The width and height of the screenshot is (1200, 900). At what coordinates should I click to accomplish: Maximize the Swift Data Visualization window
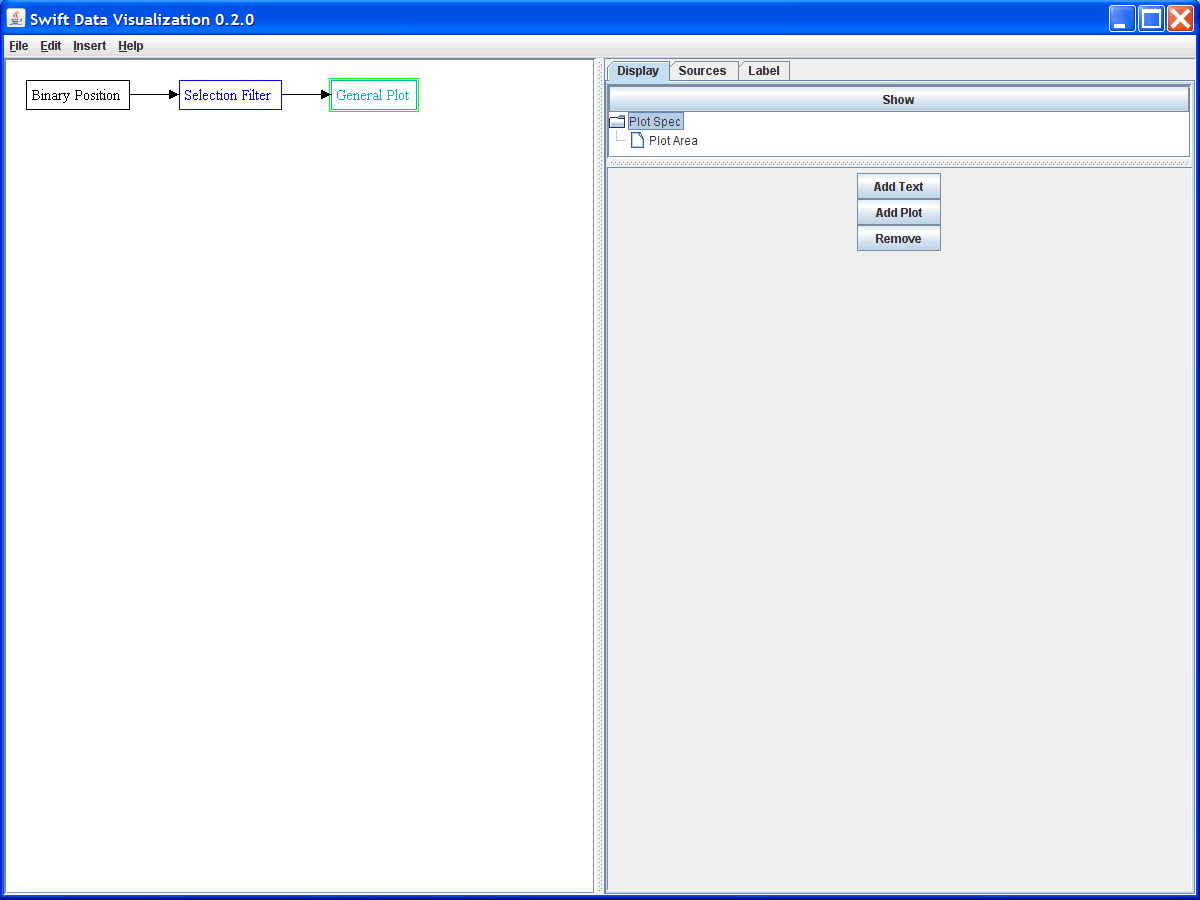(1151, 18)
